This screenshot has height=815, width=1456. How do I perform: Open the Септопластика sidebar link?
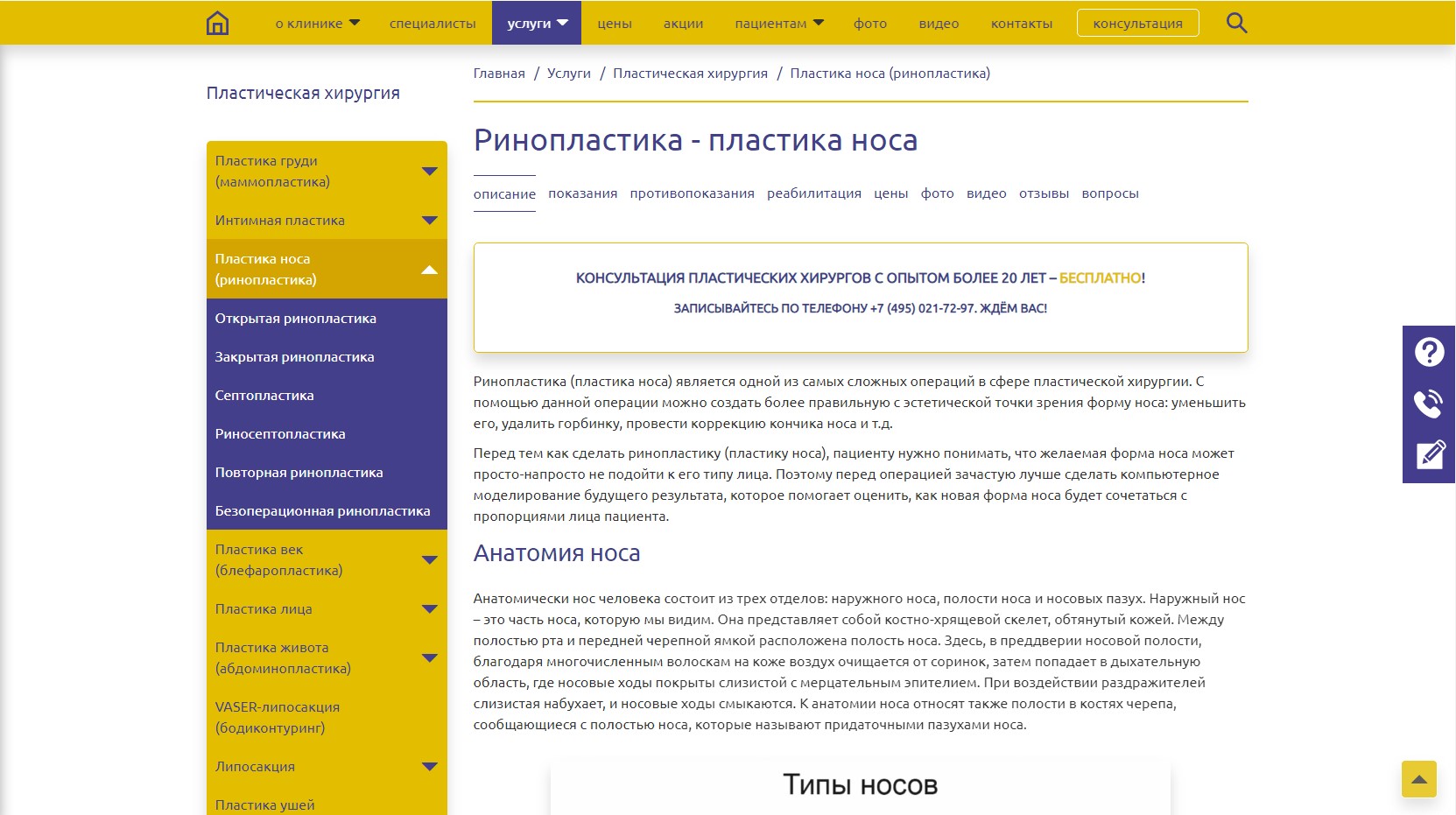click(x=264, y=396)
